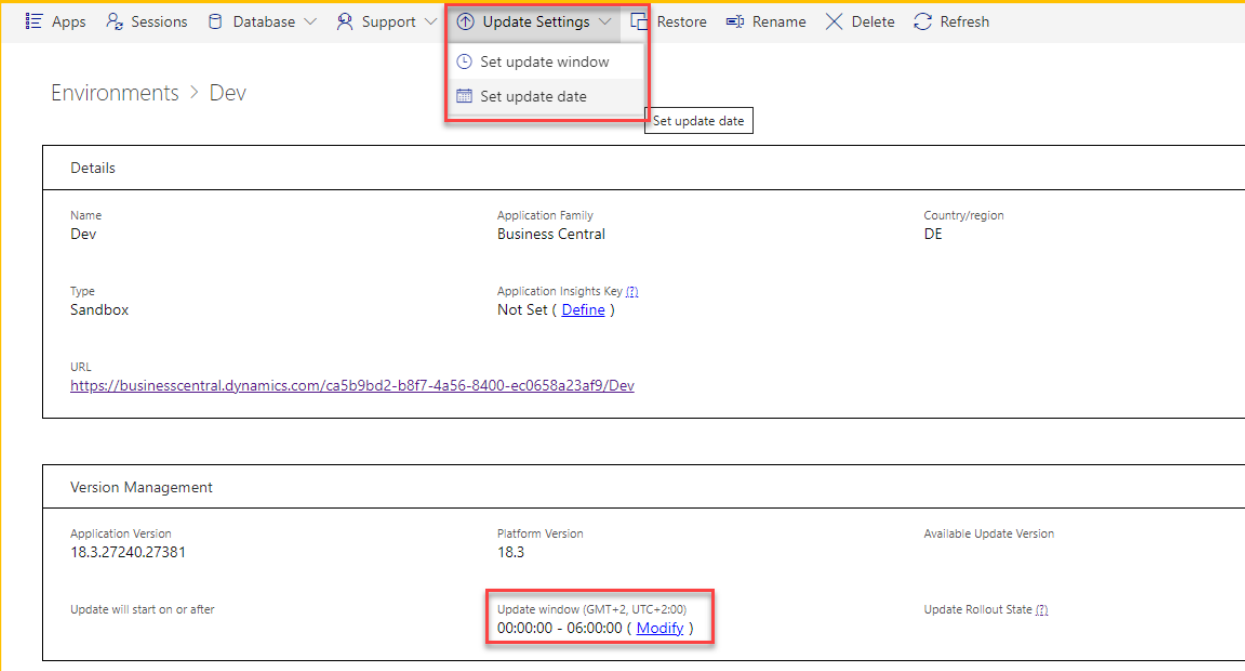Click the Define link for Application Insights
Screen dimensions: 1245x671
583,310
